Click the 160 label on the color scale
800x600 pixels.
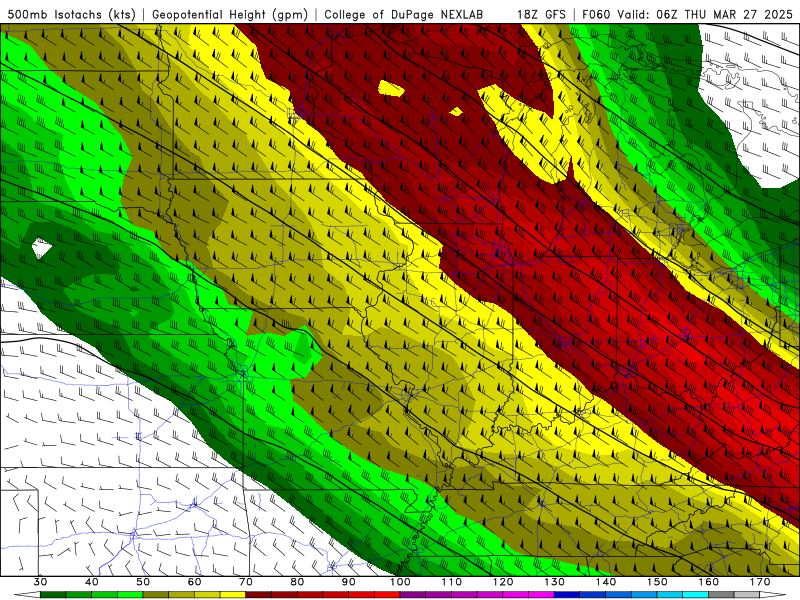[709, 582]
